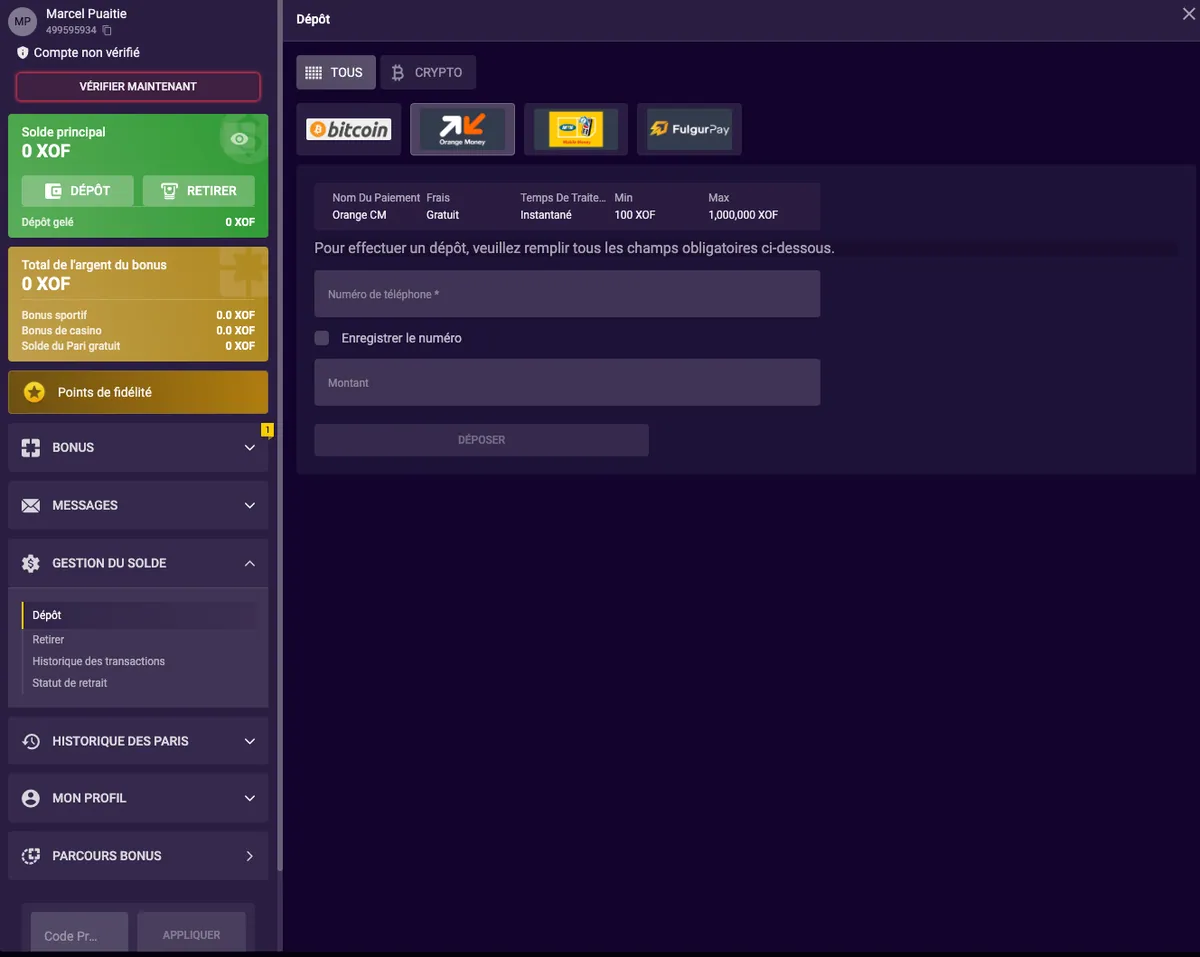Click the yellow notification badge on Bonus
This screenshot has width=1200, height=957.
coord(267,430)
